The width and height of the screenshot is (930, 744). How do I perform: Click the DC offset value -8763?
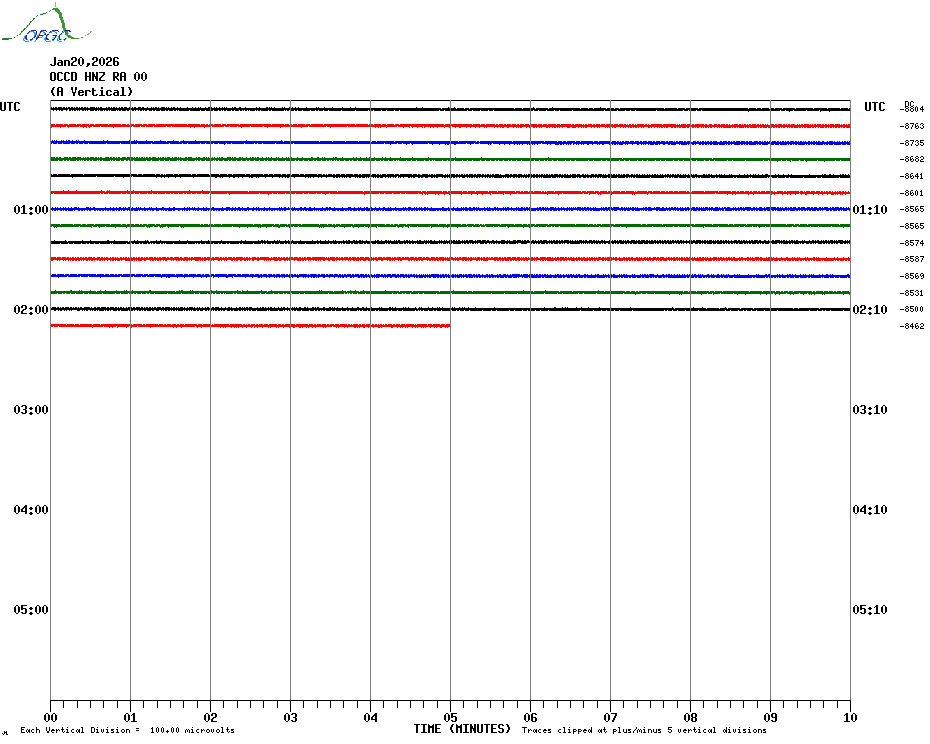coord(912,126)
